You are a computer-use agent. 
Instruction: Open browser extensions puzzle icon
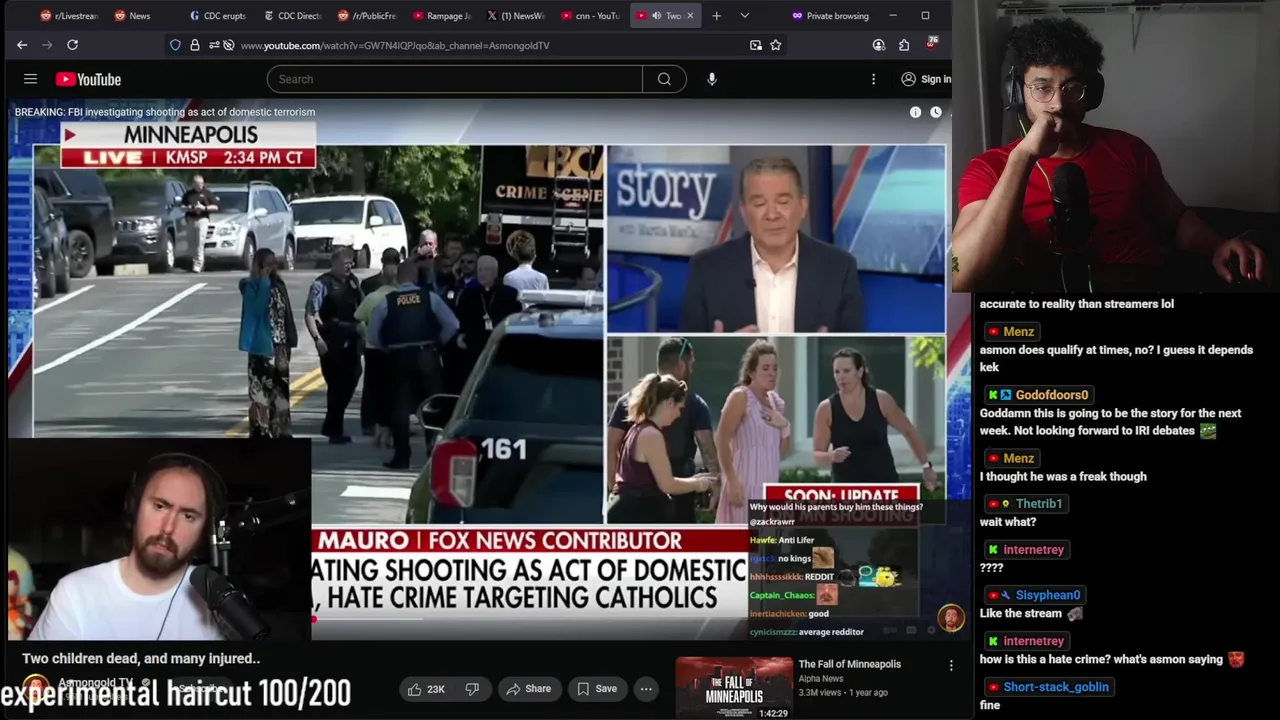point(904,45)
